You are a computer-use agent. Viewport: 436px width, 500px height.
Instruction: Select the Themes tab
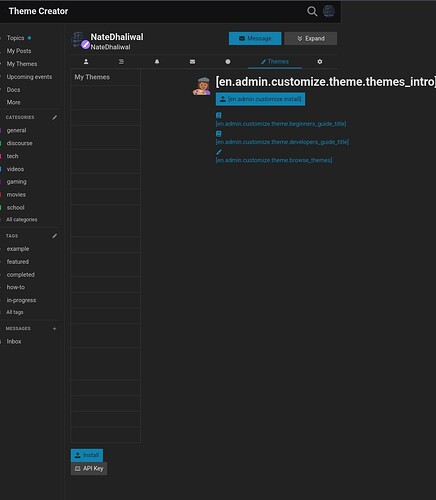(x=275, y=62)
